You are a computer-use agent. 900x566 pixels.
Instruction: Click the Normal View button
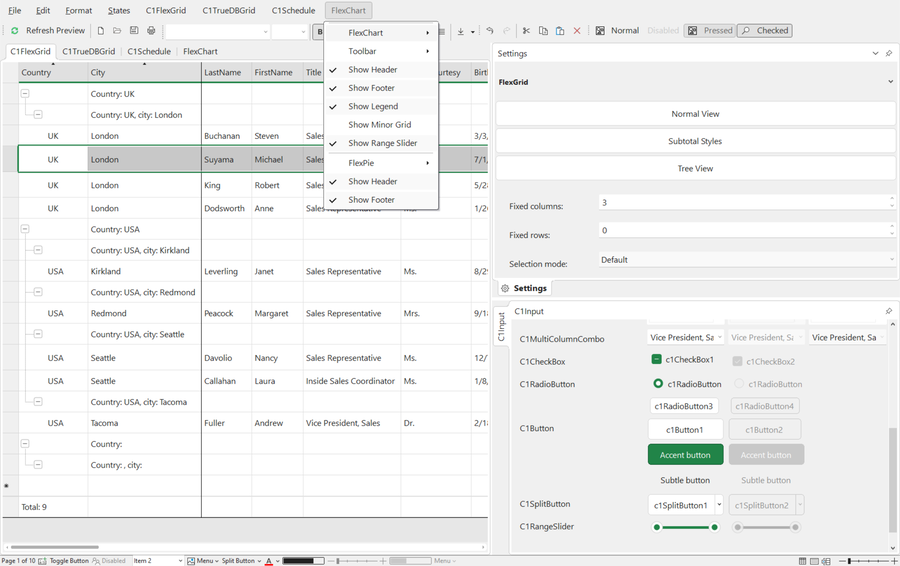695,114
